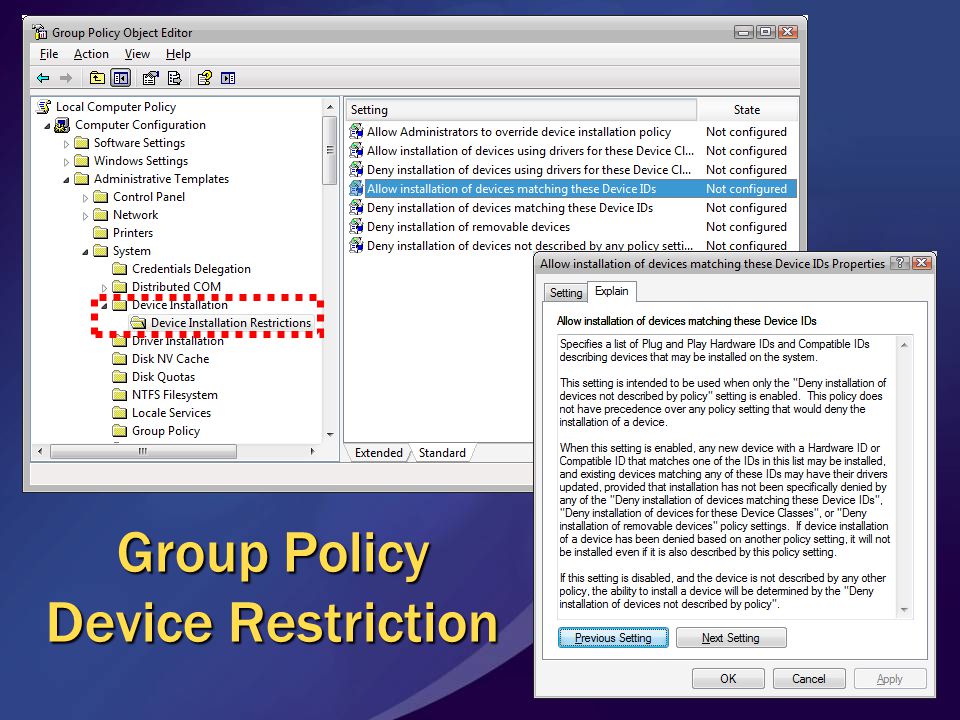Click the console tree vertical scrollbar thumb
The image size is (960, 720).
[x=329, y=150]
